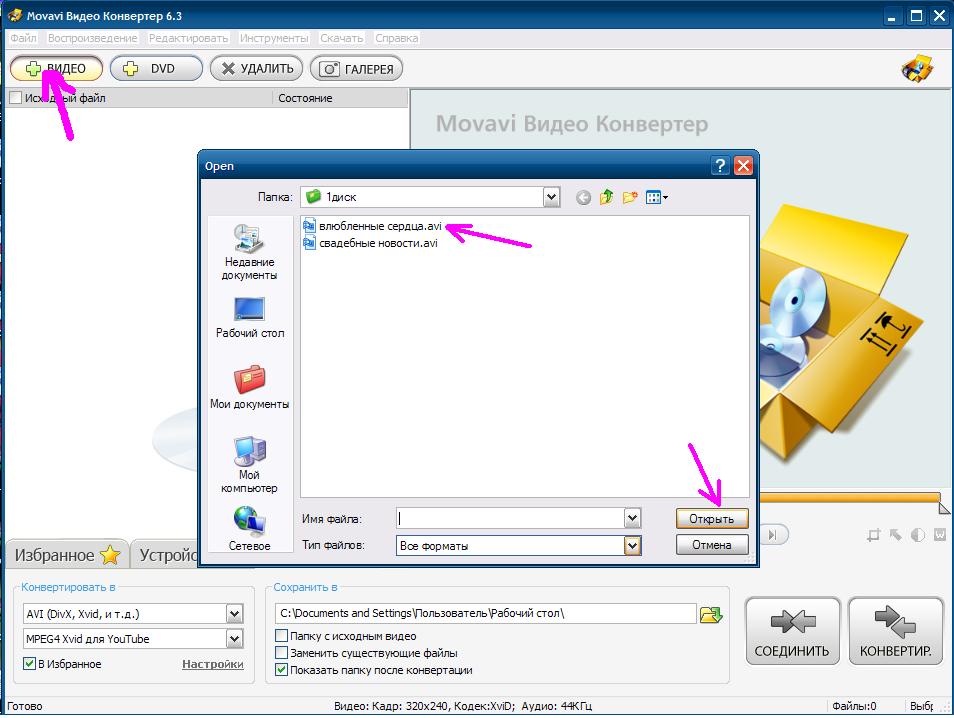954x718 pixels.
Task: Open the Инструменты menu
Action: click(274, 38)
